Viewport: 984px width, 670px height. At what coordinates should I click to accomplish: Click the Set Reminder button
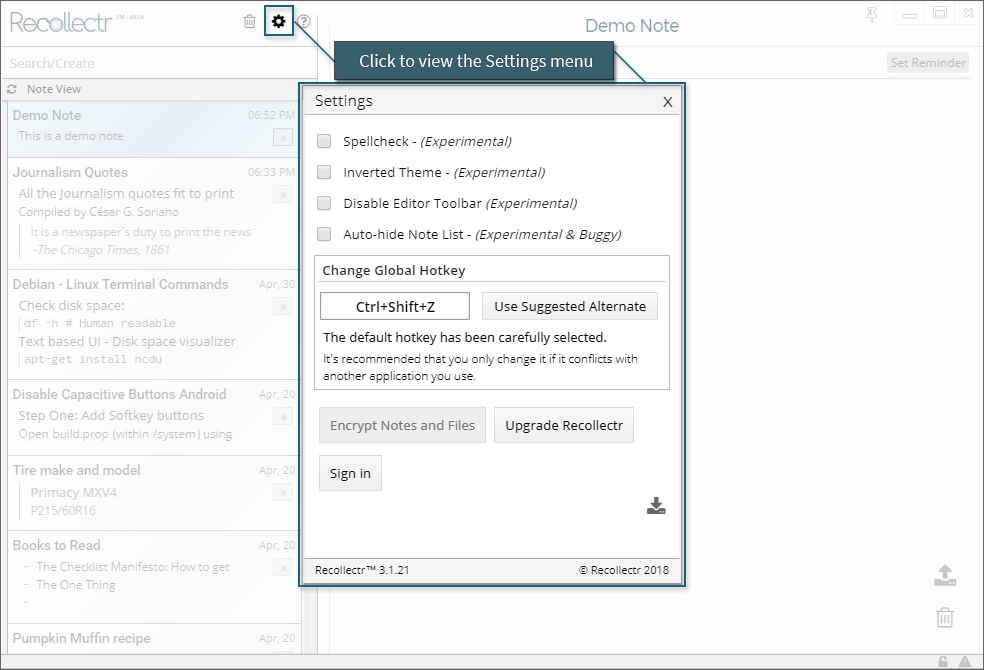click(x=928, y=63)
